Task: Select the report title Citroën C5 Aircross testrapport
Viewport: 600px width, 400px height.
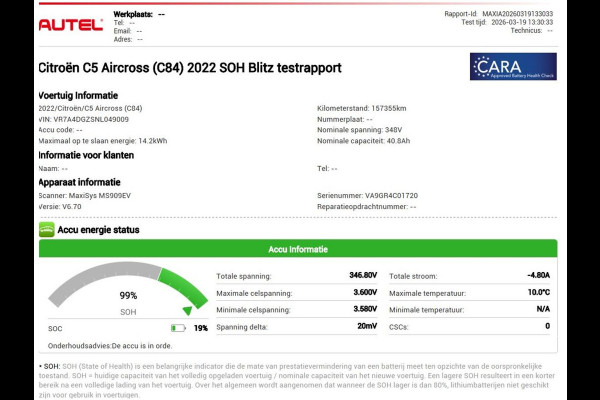Action: [190, 68]
